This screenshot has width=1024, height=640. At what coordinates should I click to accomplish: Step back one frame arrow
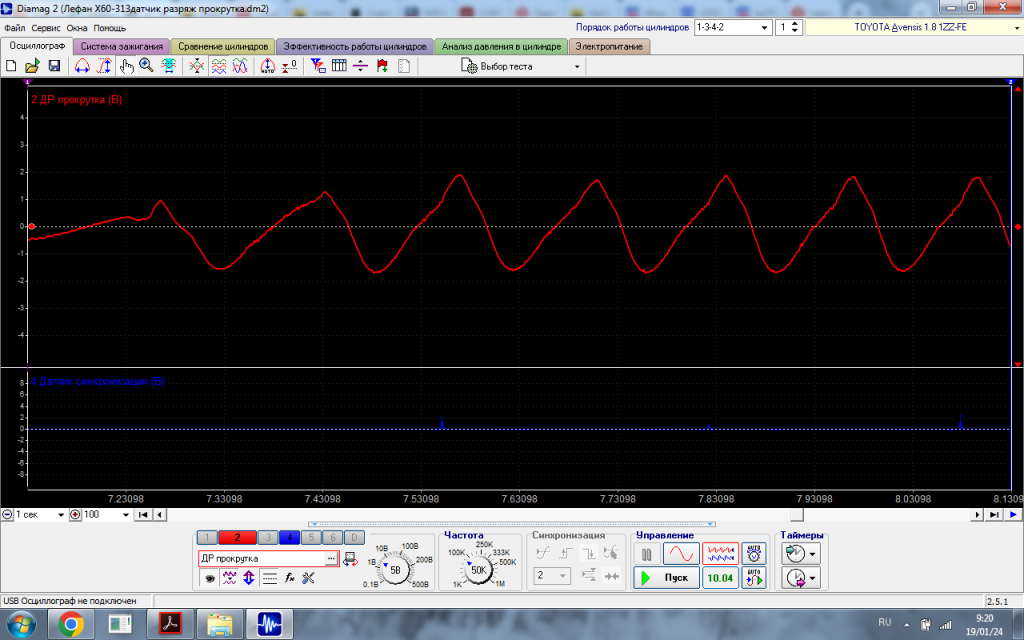(159, 515)
